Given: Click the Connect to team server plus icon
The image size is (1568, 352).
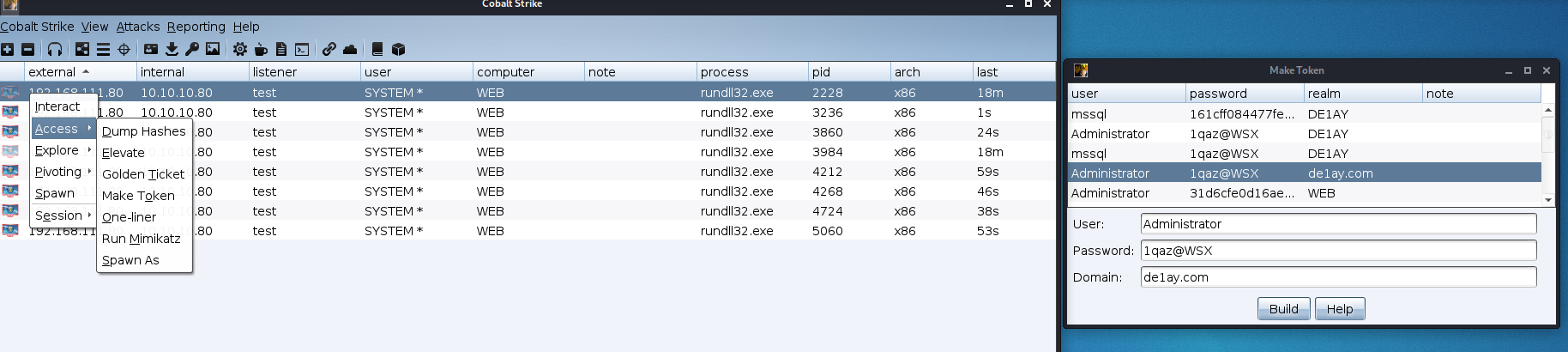Looking at the screenshot, I should [x=7, y=50].
